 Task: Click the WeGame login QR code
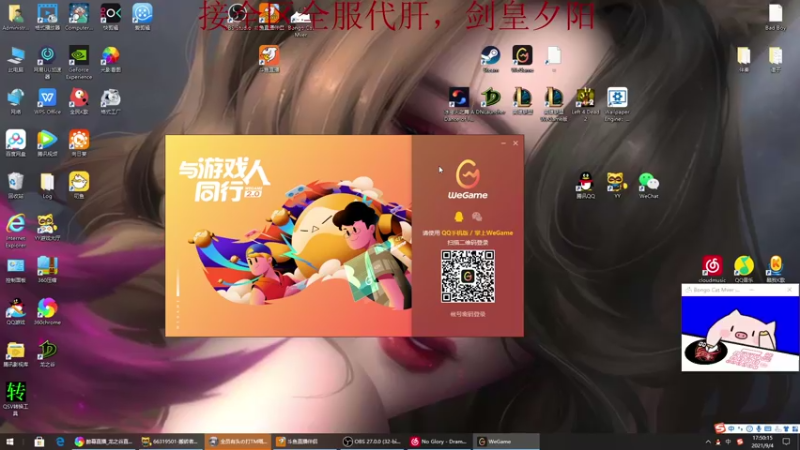coord(468,276)
